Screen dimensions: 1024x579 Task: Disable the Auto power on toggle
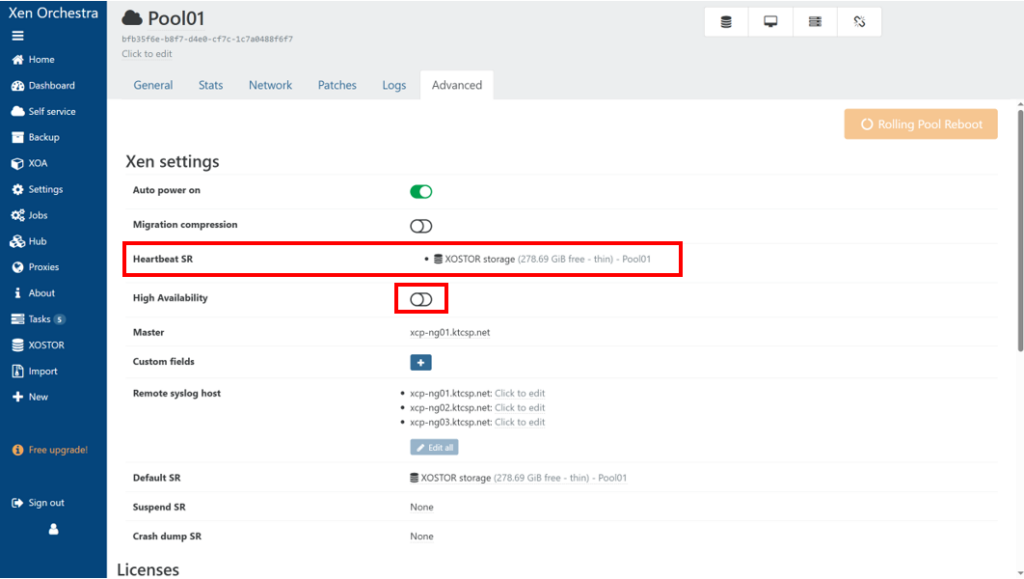point(421,191)
